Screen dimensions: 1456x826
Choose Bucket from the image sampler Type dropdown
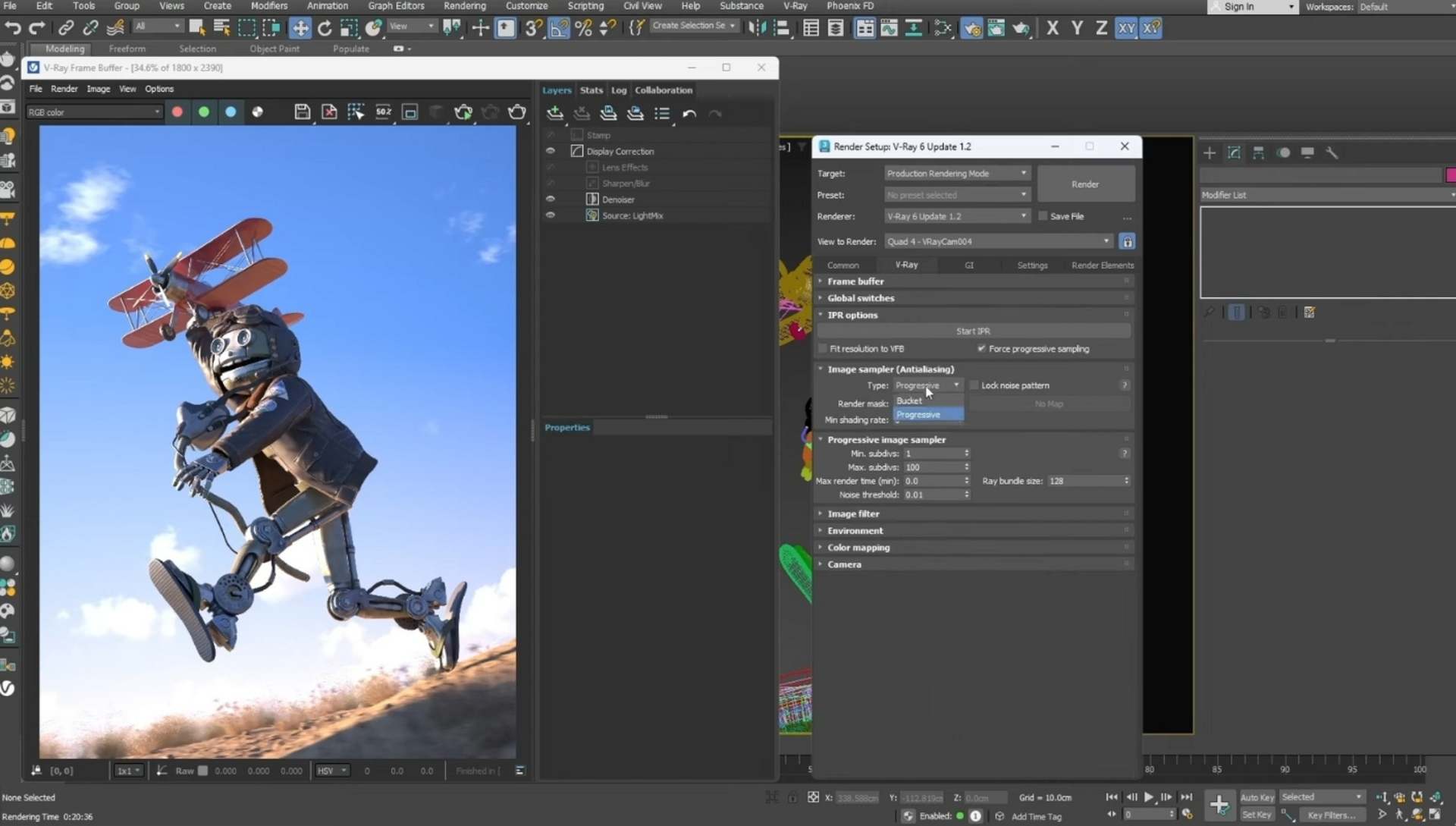pos(910,400)
